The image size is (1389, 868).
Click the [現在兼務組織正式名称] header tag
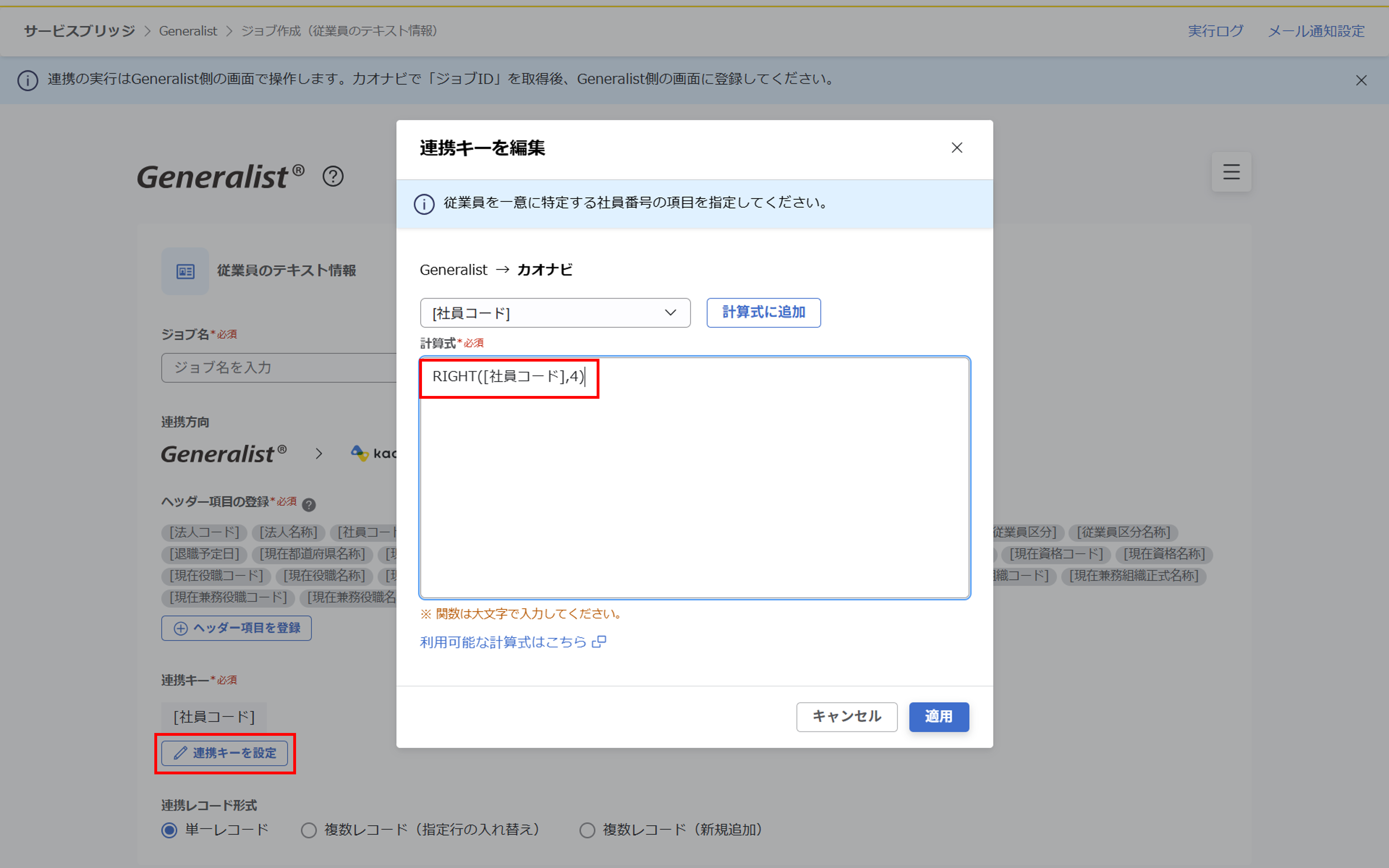point(1134,576)
